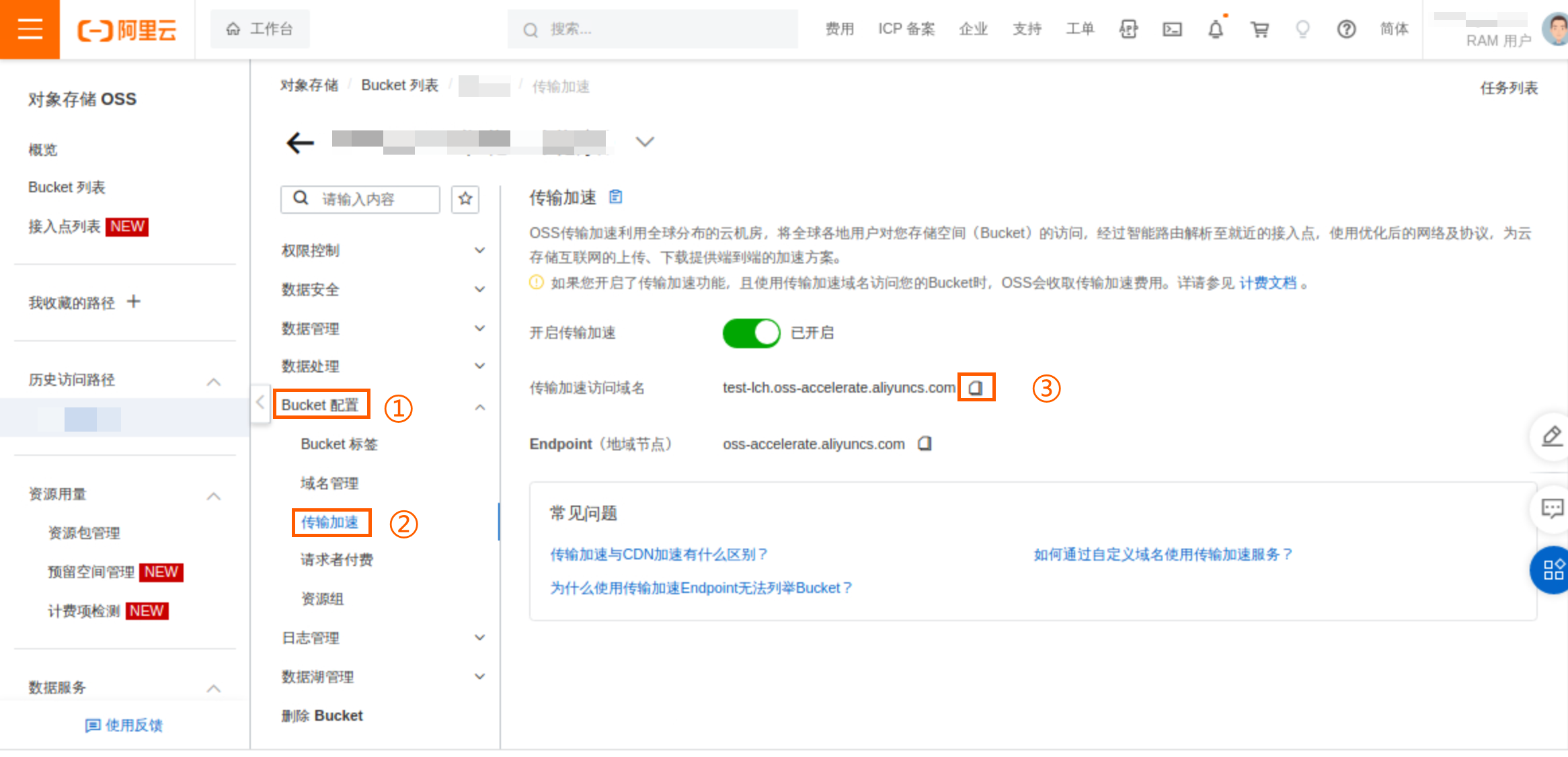Open the bucket name dropdown chevron
The height and width of the screenshot is (757, 1568).
click(x=645, y=142)
